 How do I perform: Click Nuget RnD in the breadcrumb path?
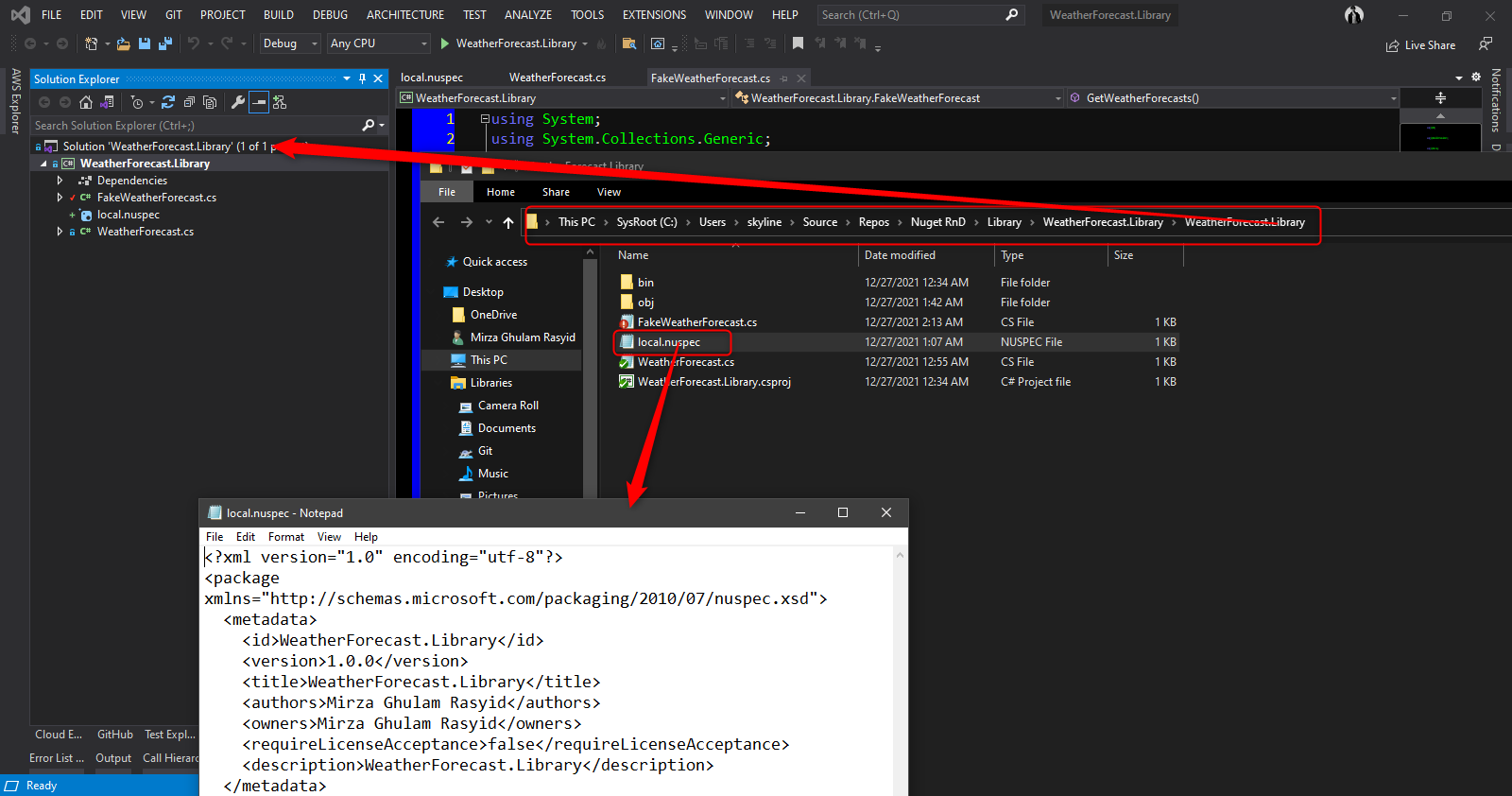click(x=938, y=222)
